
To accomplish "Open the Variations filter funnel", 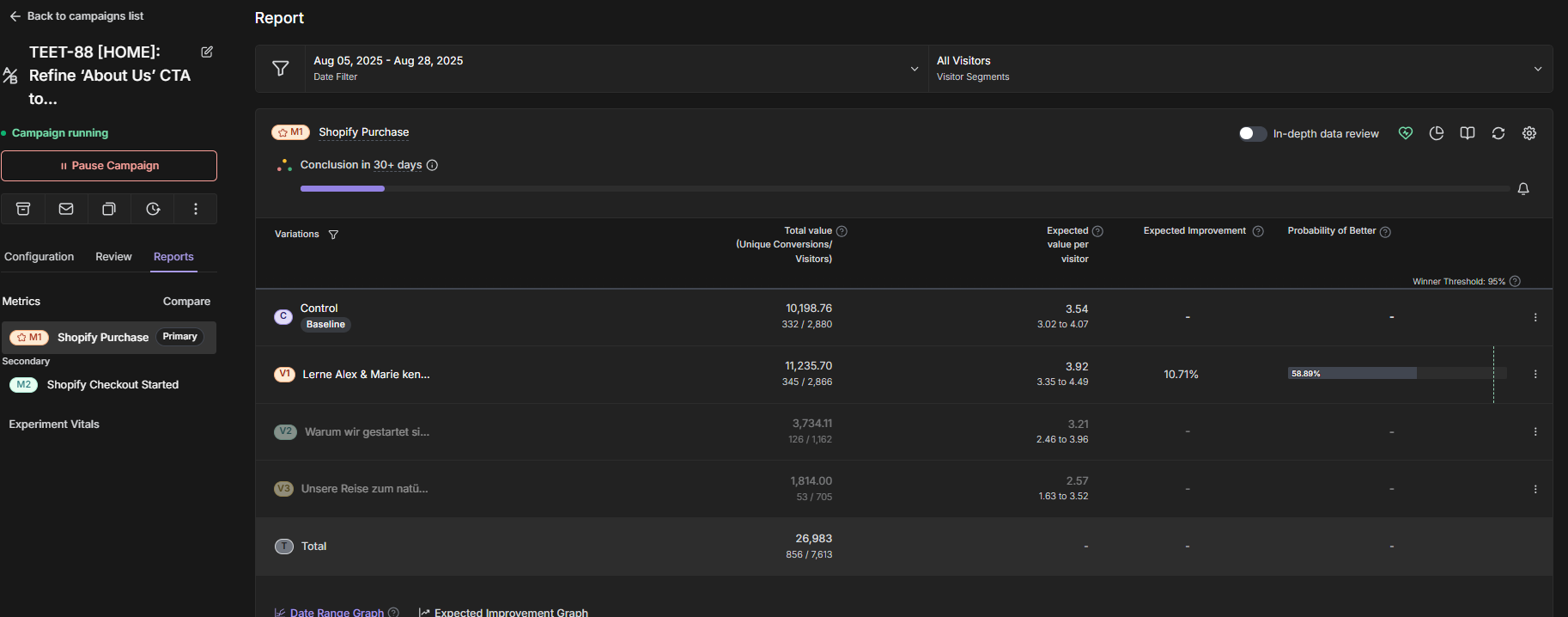I will tap(333, 235).
